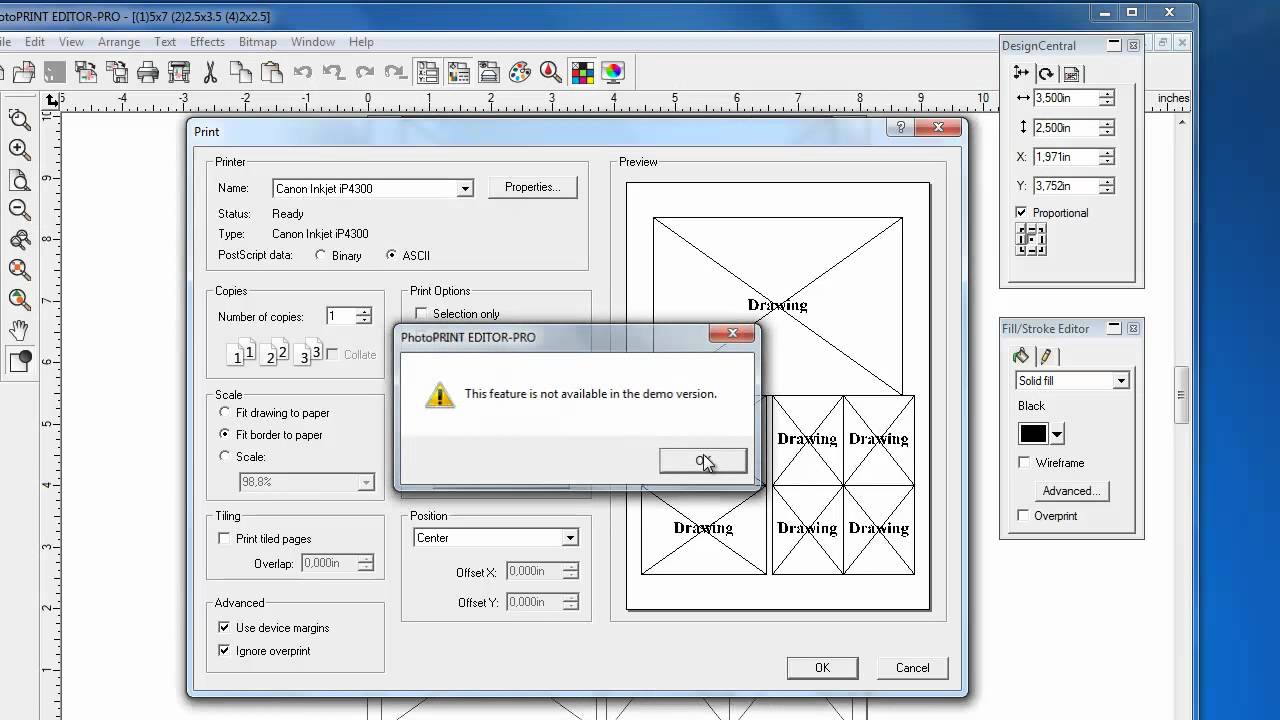
Task: Click the clipboard Paste icon in the toolbar
Action: [x=271, y=72]
